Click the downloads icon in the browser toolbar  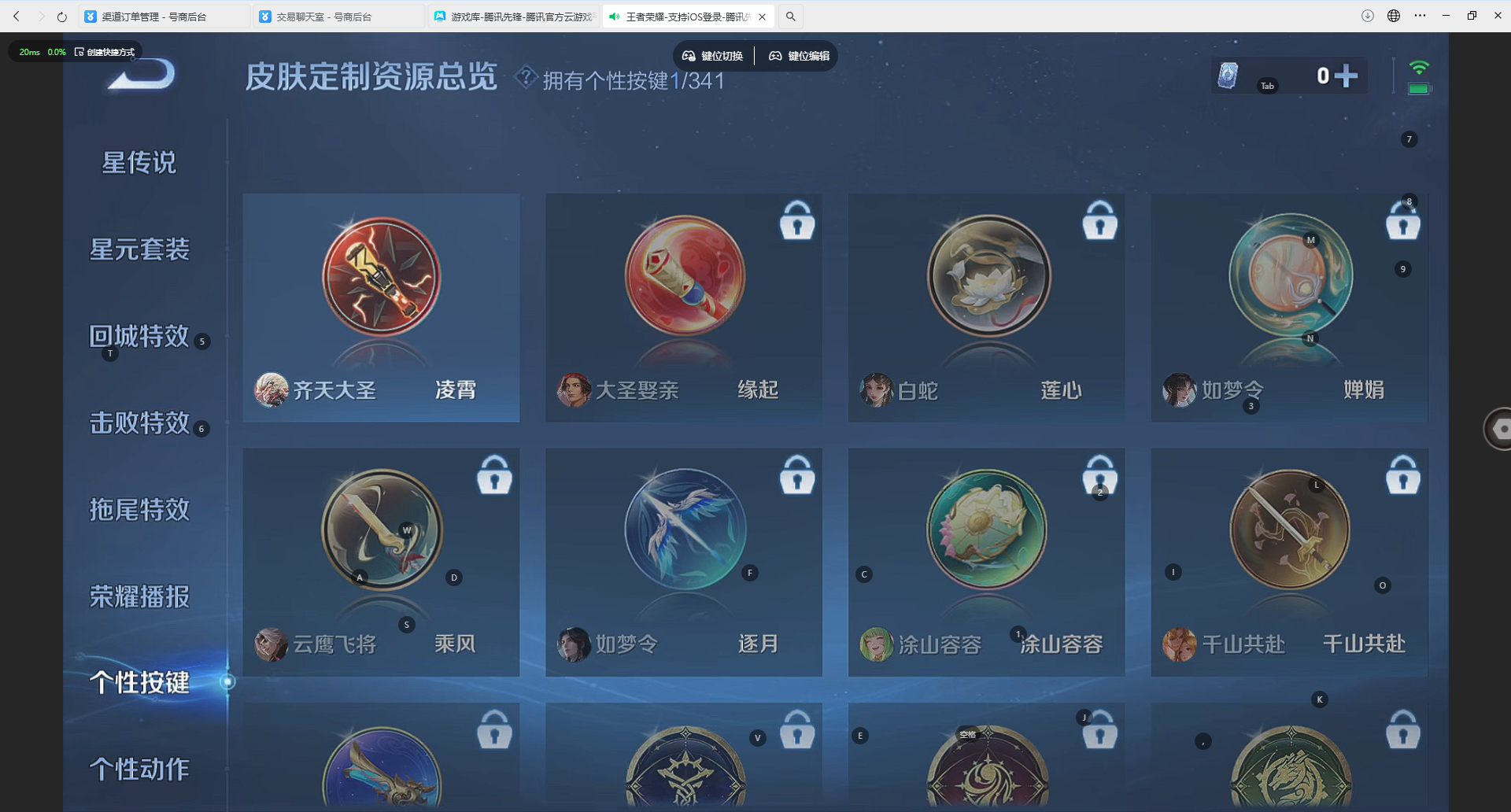point(1367,16)
